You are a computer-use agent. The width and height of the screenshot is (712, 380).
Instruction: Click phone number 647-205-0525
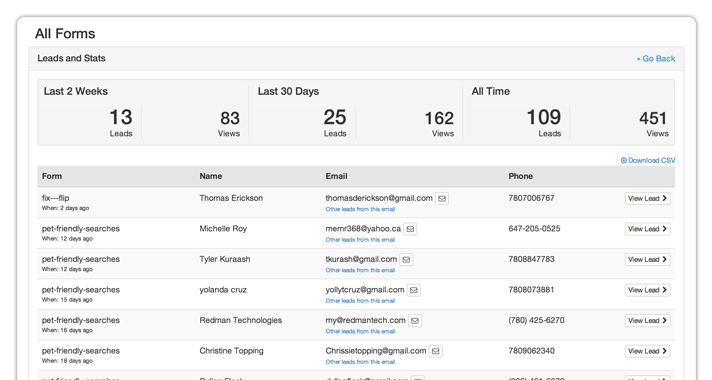(x=534, y=228)
